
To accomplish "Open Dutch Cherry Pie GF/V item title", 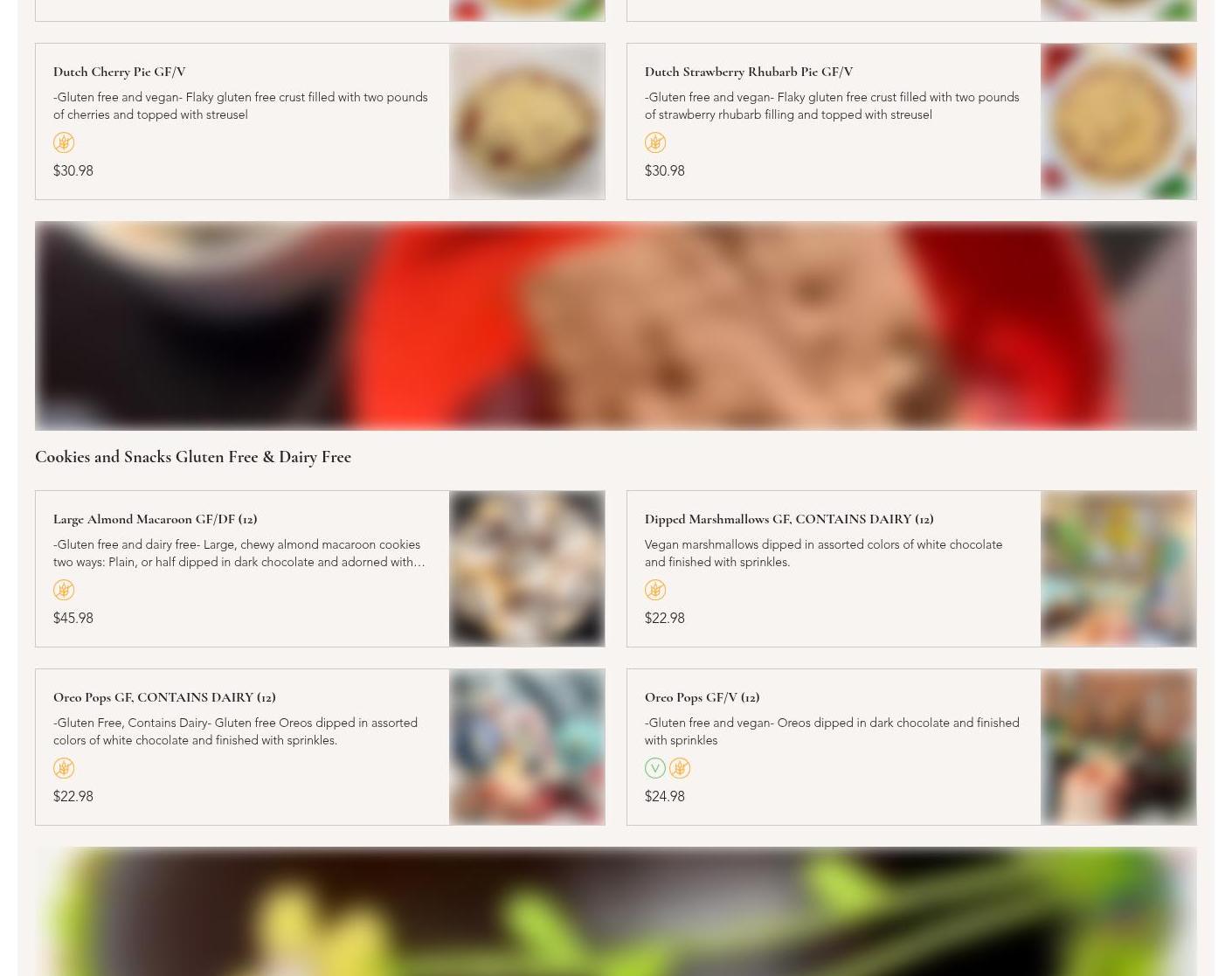I will 120,72.
